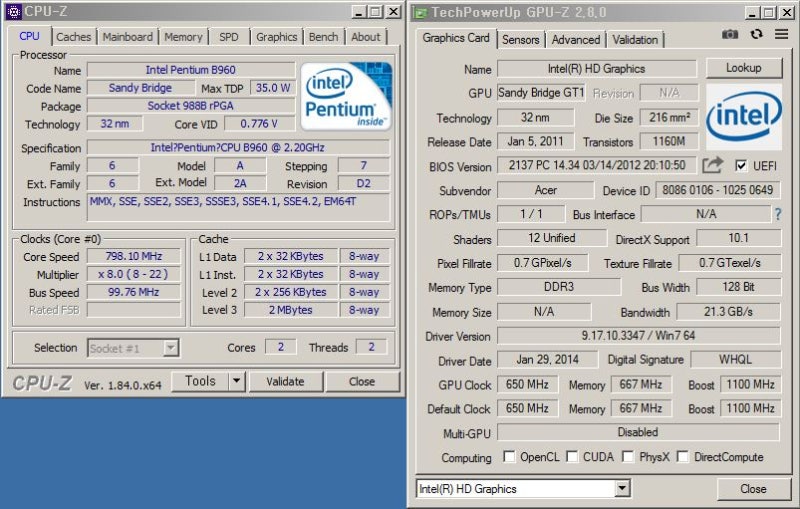The width and height of the screenshot is (800, 509).
Task: Click the Digital Signature value WHQL
Action: click(735, 360)
